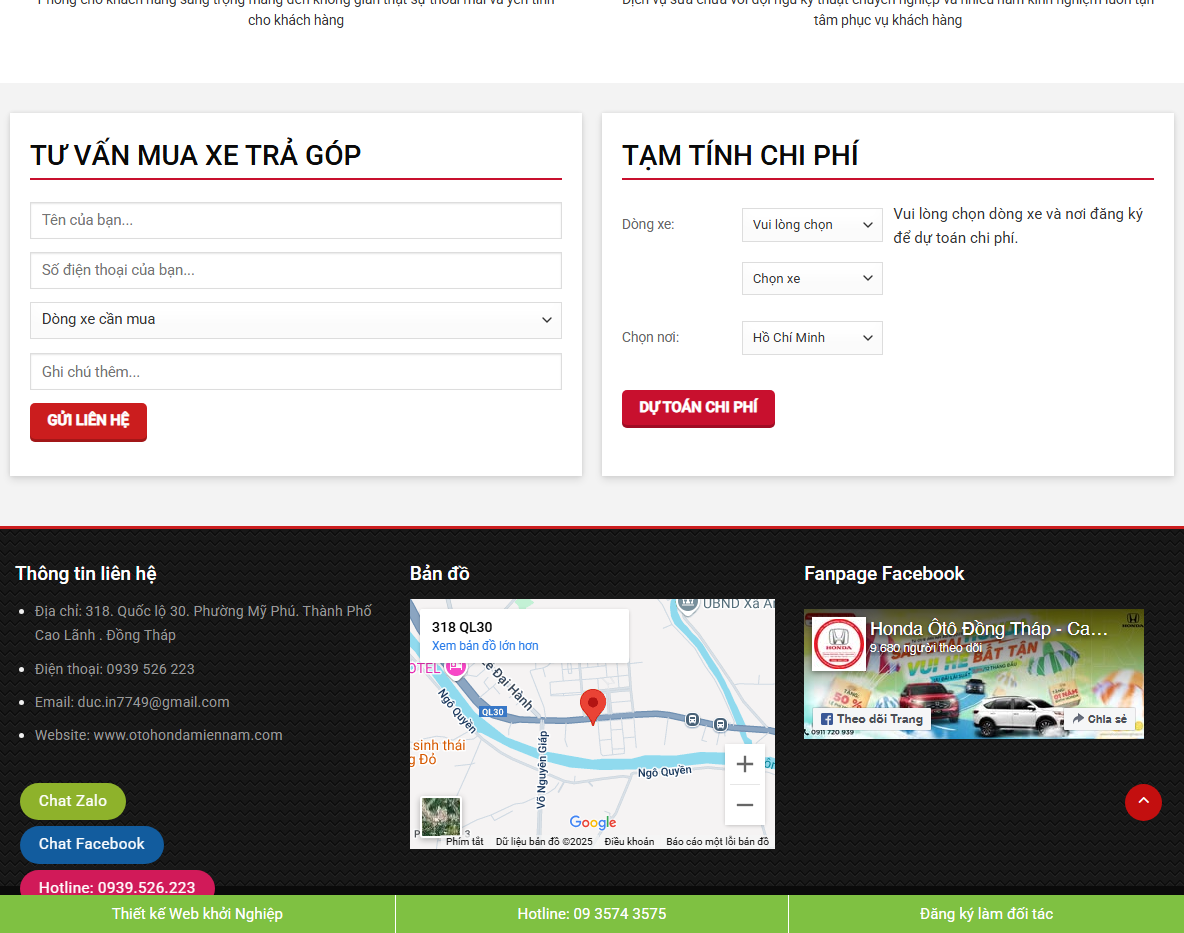Open the Chọn xe dropdown
The width and height of the screenshot is (1184, 933).
tap(811, 278)
